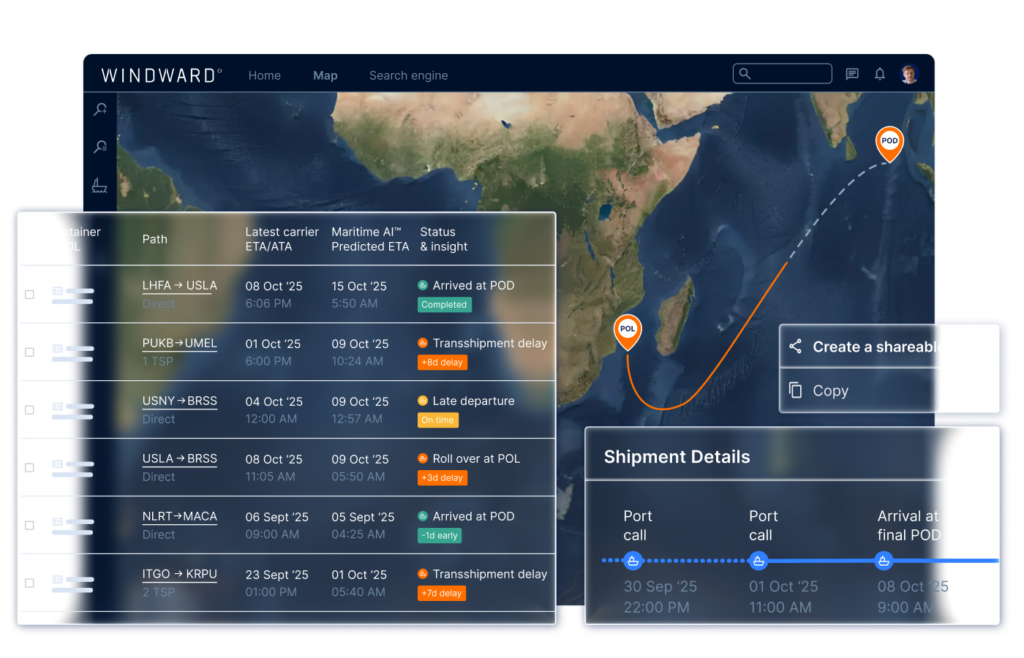Click Status & insight column header

coord(444,240)
